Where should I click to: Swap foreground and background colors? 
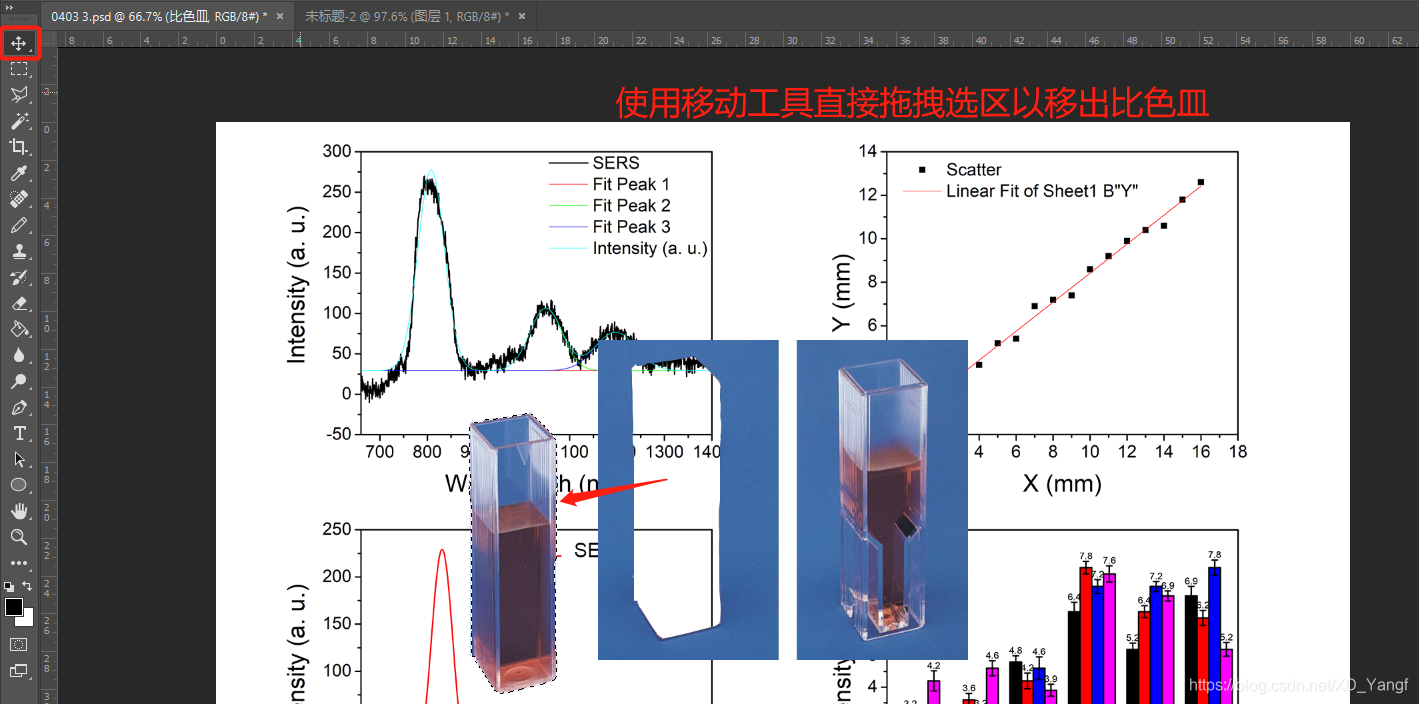pyautogui.click(x=28, y=586)
